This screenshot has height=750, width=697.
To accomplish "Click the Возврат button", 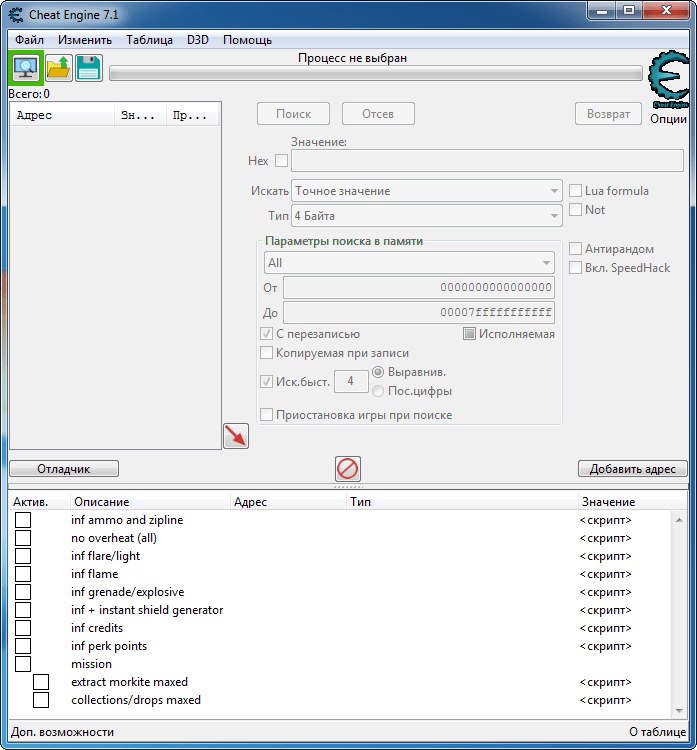I will click(608, 114).
